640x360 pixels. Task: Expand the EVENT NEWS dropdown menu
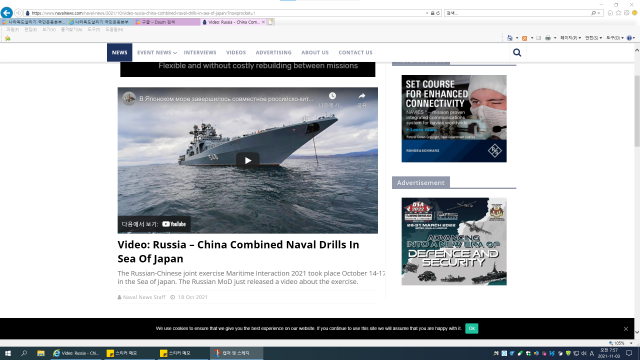157,52
